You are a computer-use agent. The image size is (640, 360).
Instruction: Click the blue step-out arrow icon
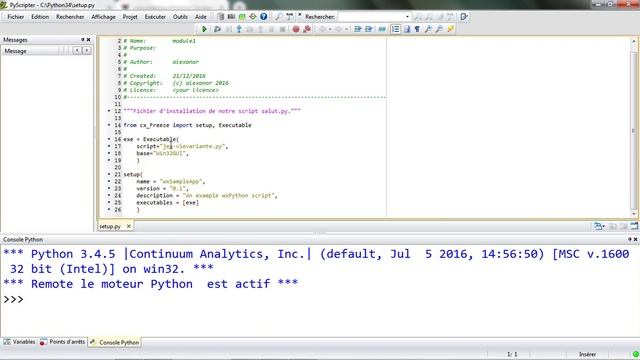pyautogui.click(x=239, y=29)
